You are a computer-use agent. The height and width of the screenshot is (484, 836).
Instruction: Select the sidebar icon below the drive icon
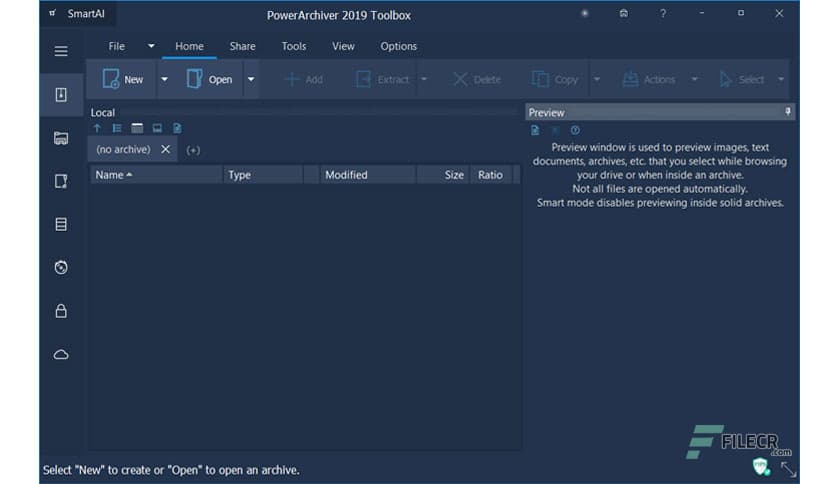tap(61, 181)
